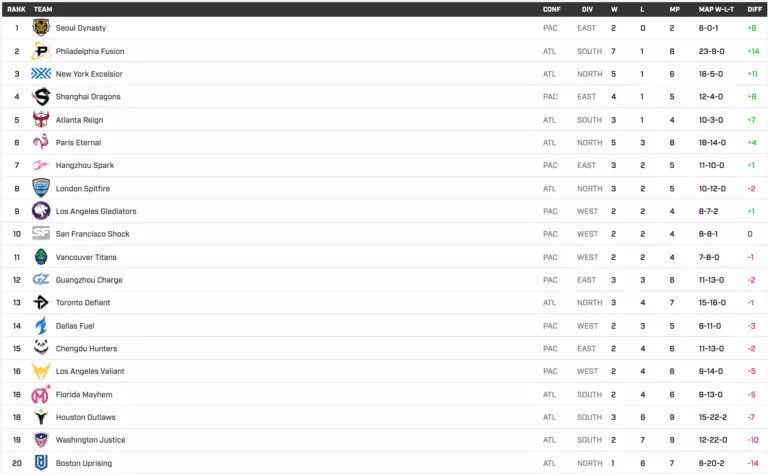Open the Washington Justice team name
Viewport: 768px width, 474px height.
[x=91, y=440]
